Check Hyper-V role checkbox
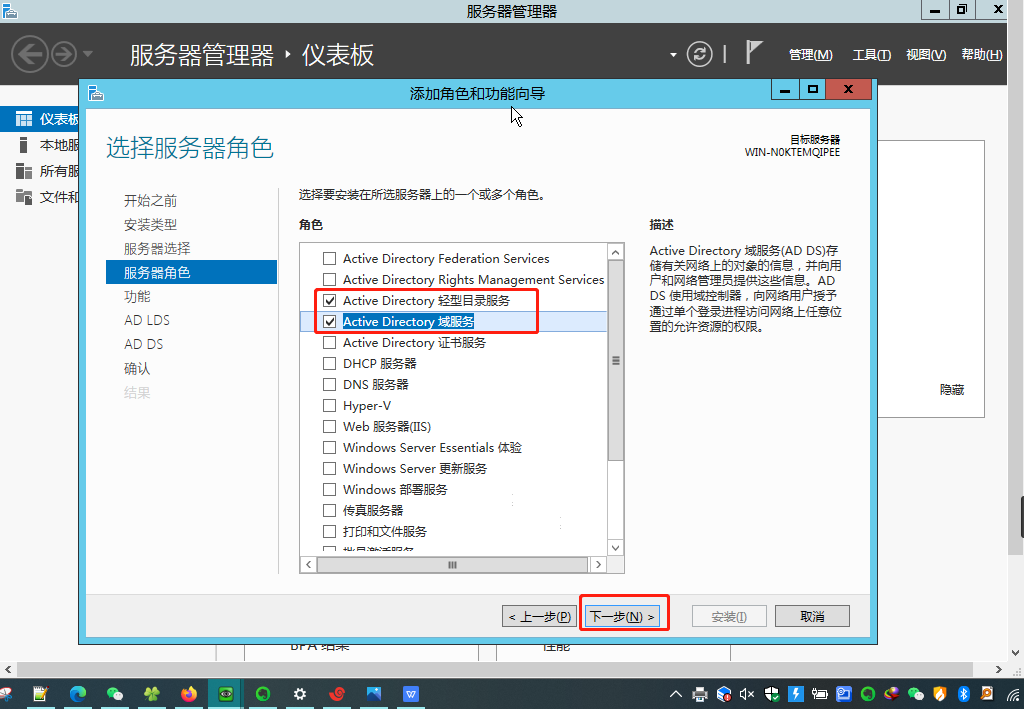The width and height of the screenshot is (1024, 709). [x=330, y=405]
